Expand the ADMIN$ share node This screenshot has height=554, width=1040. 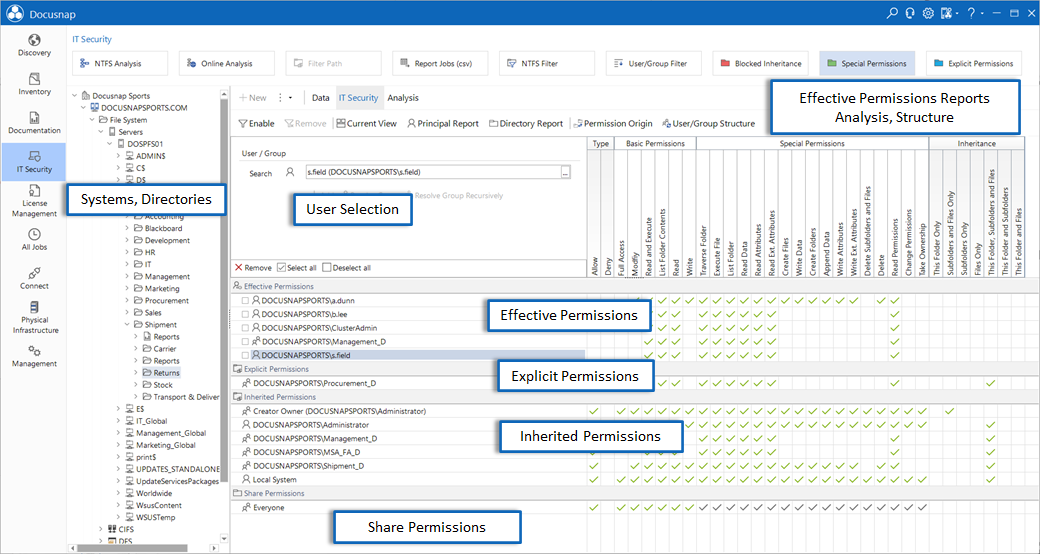119,155
